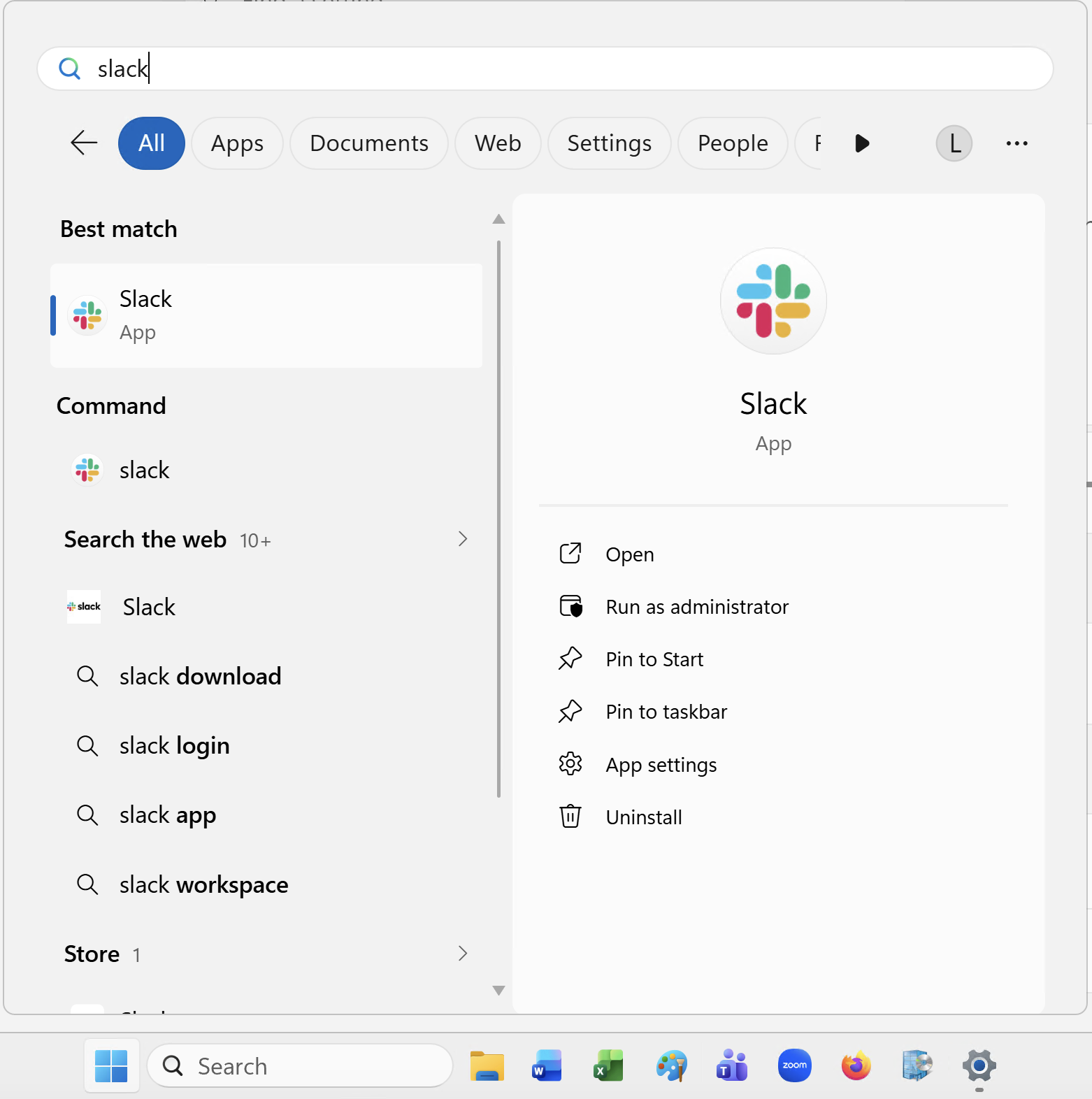
Task: Click Slack icon in Command row
Action: [x=87, y=470]
